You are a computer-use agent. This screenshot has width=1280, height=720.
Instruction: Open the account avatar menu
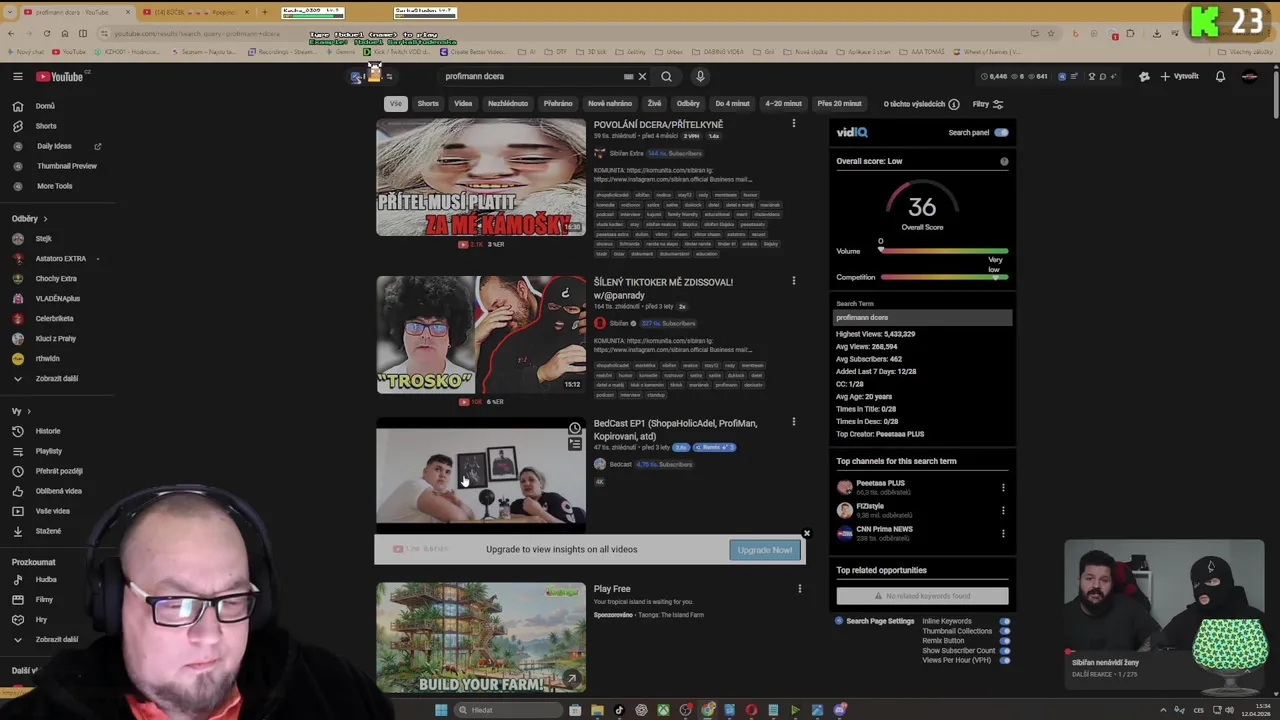tap(1249, 76)
